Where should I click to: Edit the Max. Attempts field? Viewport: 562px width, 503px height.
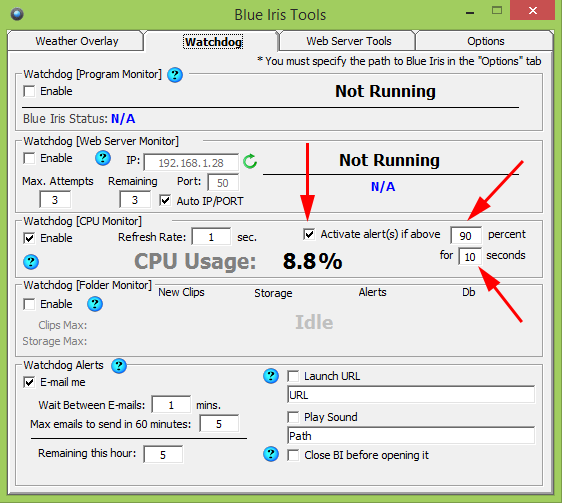click(55, 200)
